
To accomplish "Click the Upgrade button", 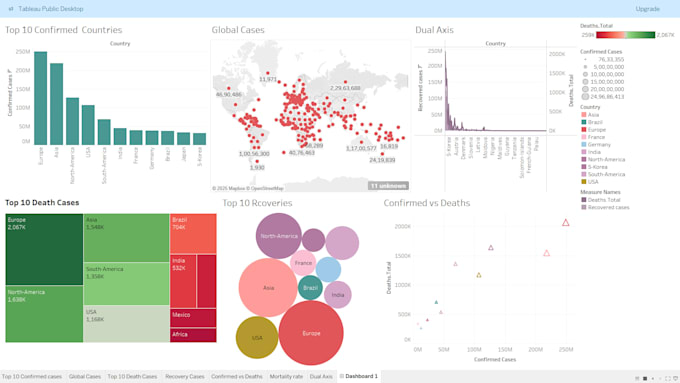I will click(x=647, y=9).
